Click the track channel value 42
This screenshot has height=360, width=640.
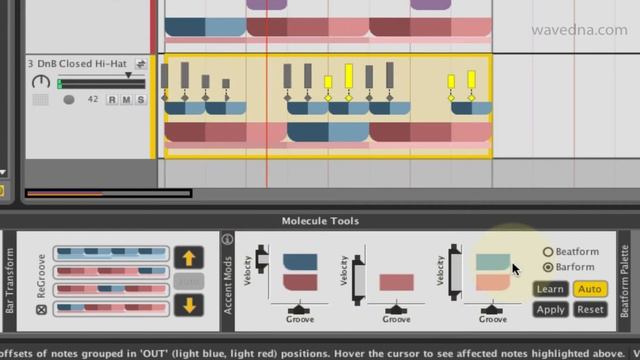click(x=93, y=99)
